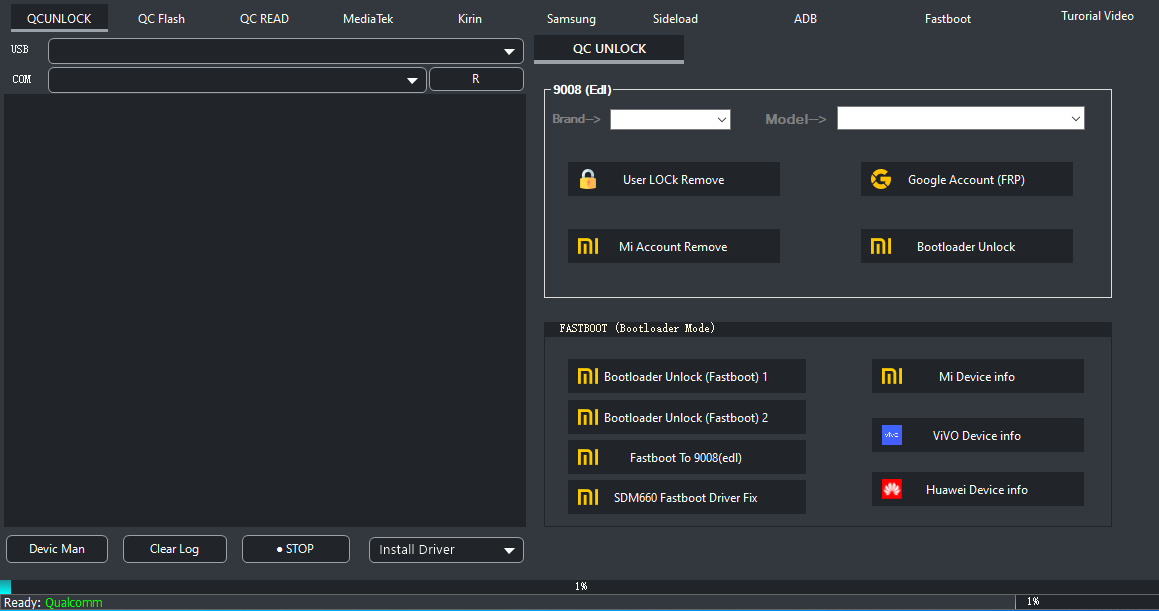The height and width of the screenshot is (611, 1159).
Task: Click Mi logo on SDM660 Fastboot Driver Fix
Action: (x=588, y=497)
